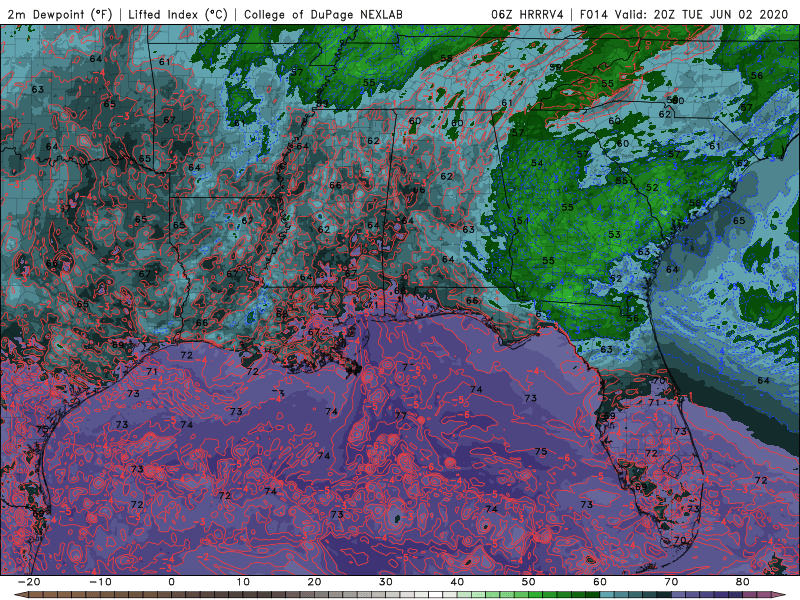Viewport: 800px width, 600px height.
Task: Click the '06Z HRRRV4' model run label
Action: pos(527,14)
